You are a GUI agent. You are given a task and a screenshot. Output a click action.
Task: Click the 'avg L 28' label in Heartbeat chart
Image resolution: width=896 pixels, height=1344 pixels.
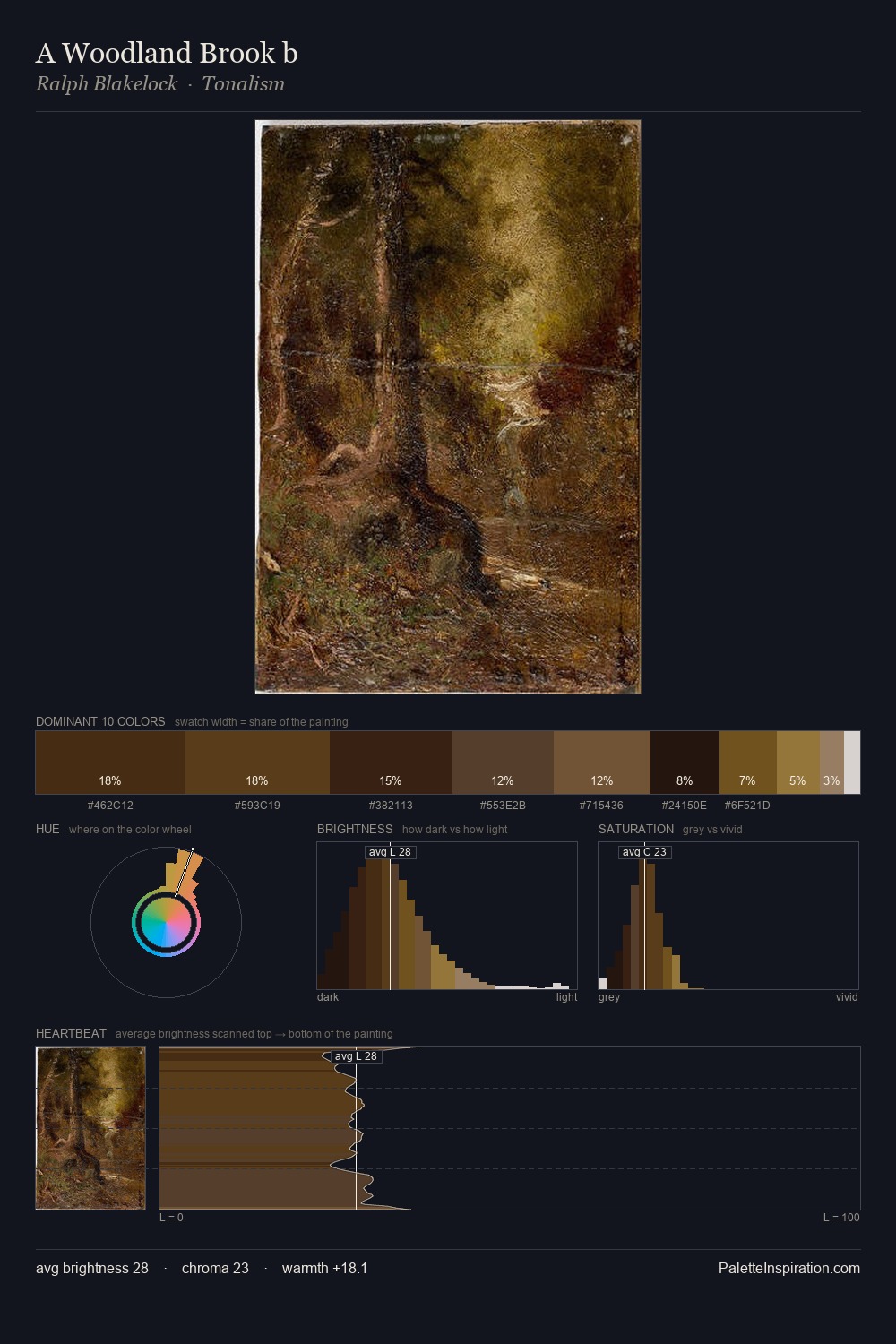click(x=356, y=1056)
